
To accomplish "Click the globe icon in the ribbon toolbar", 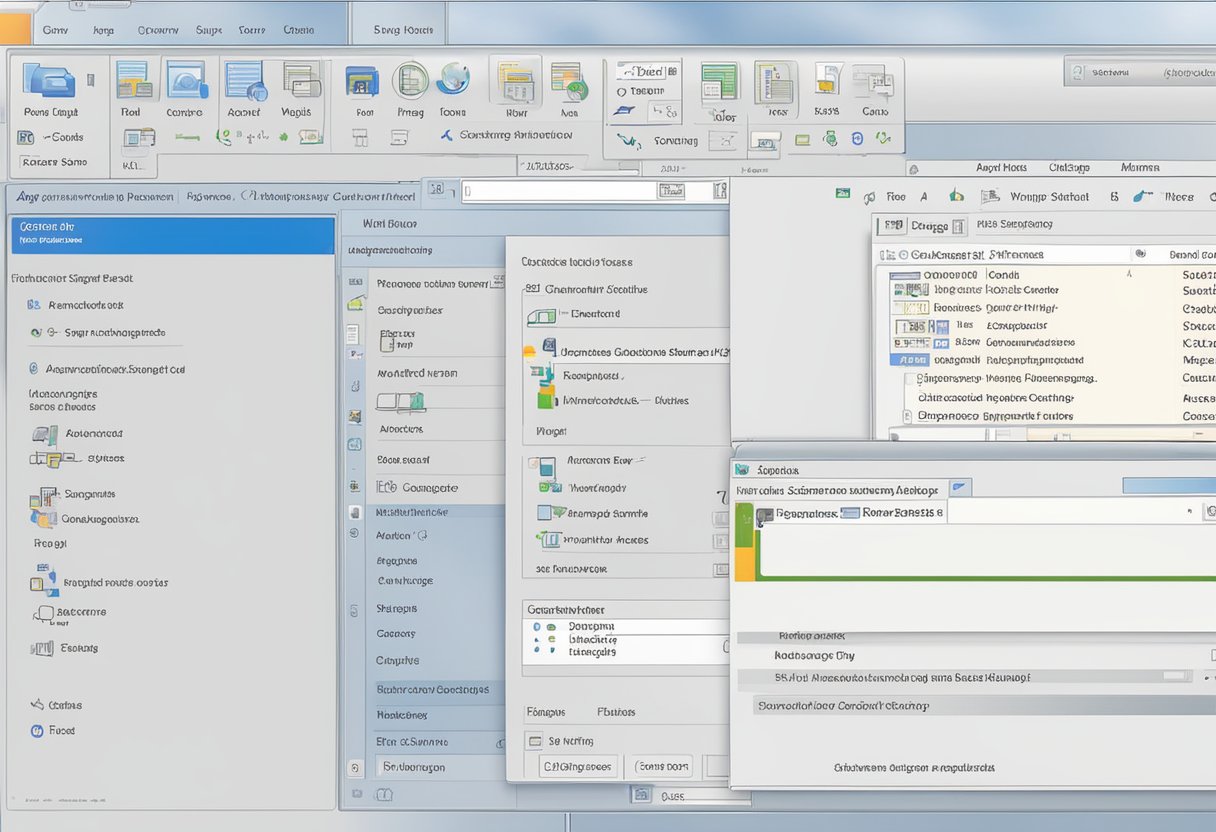I will (x=453, y=82).
